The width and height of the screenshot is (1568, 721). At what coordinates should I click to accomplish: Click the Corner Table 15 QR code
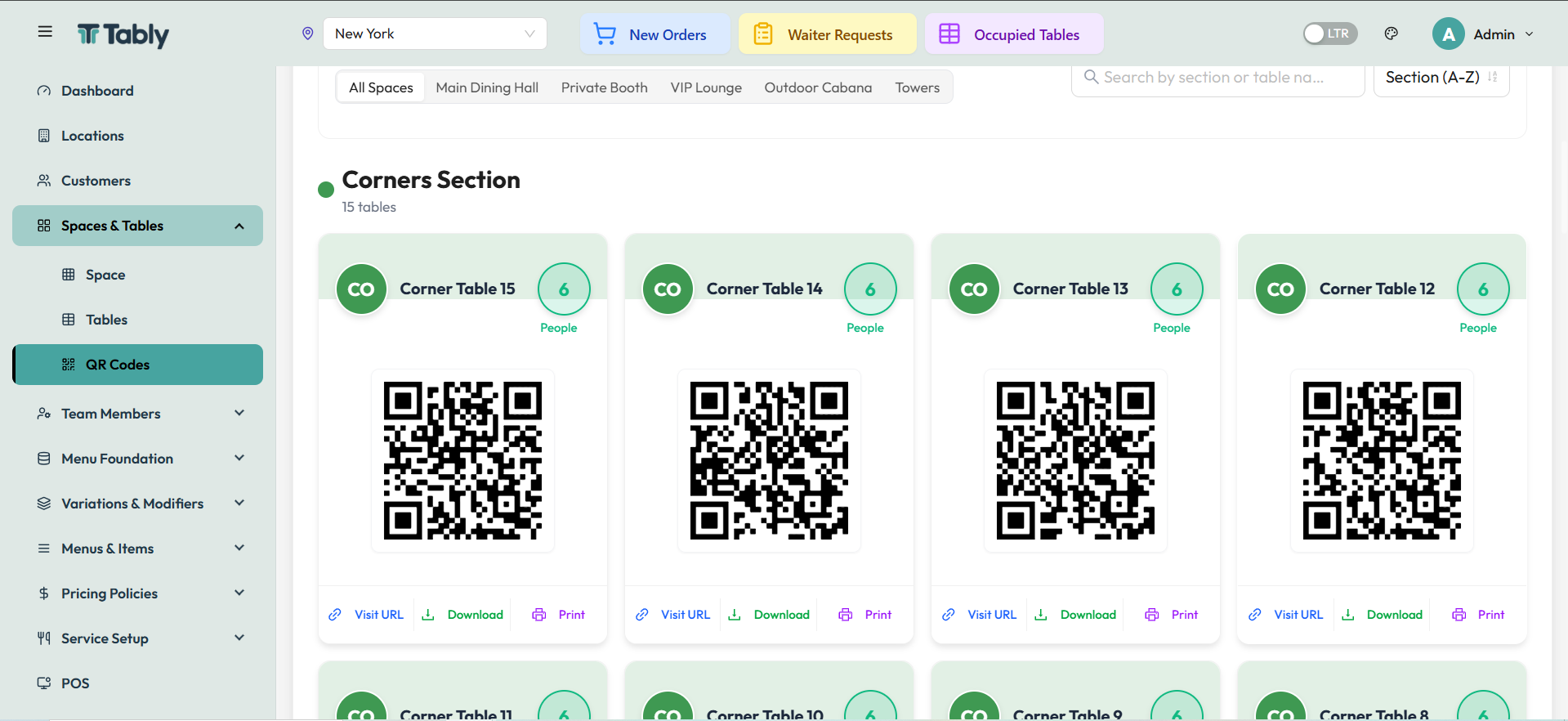(x=462, y=461)
